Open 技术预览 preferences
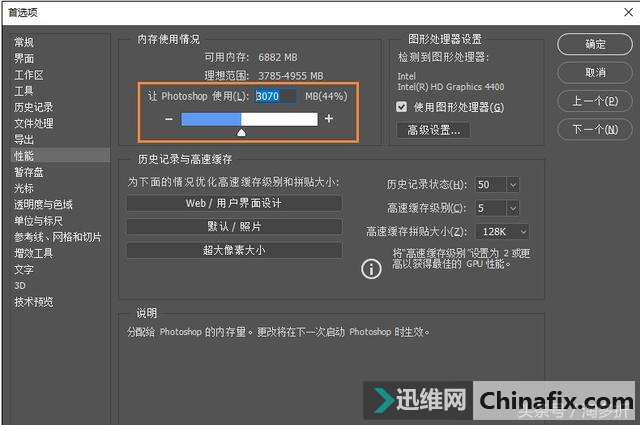The image size is (640, 425). click(x=34, y=302)
